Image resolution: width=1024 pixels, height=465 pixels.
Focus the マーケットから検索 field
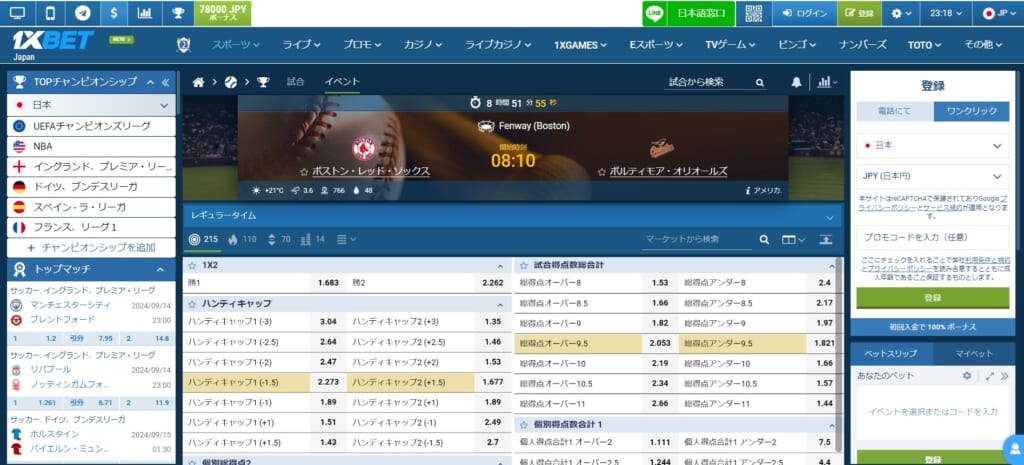coord(696,240)
